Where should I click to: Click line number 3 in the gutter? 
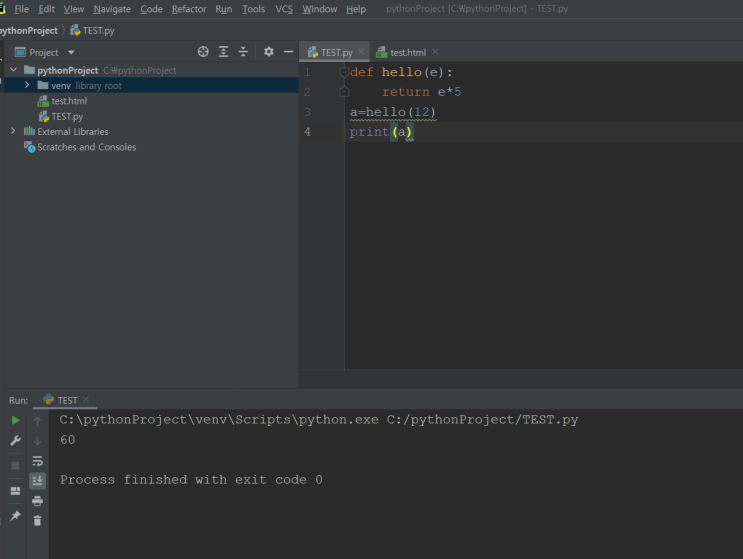coord(307,112)
